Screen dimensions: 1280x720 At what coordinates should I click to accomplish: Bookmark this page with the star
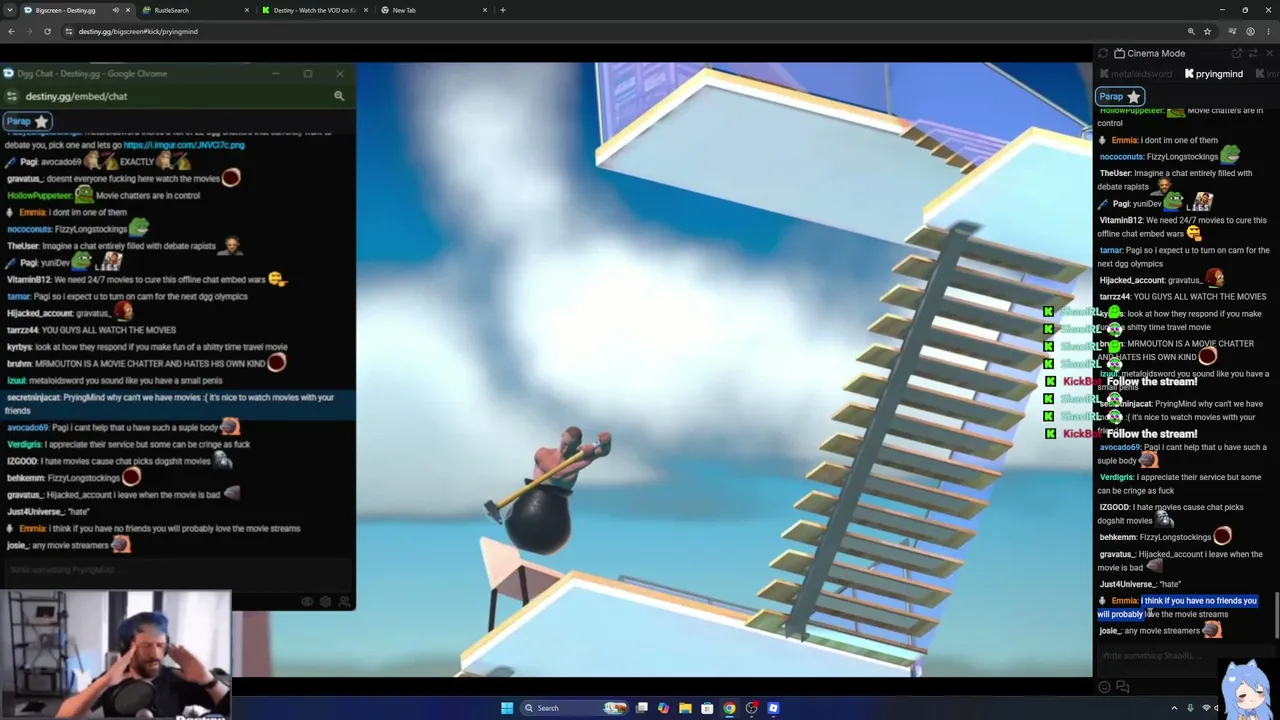1207,31
